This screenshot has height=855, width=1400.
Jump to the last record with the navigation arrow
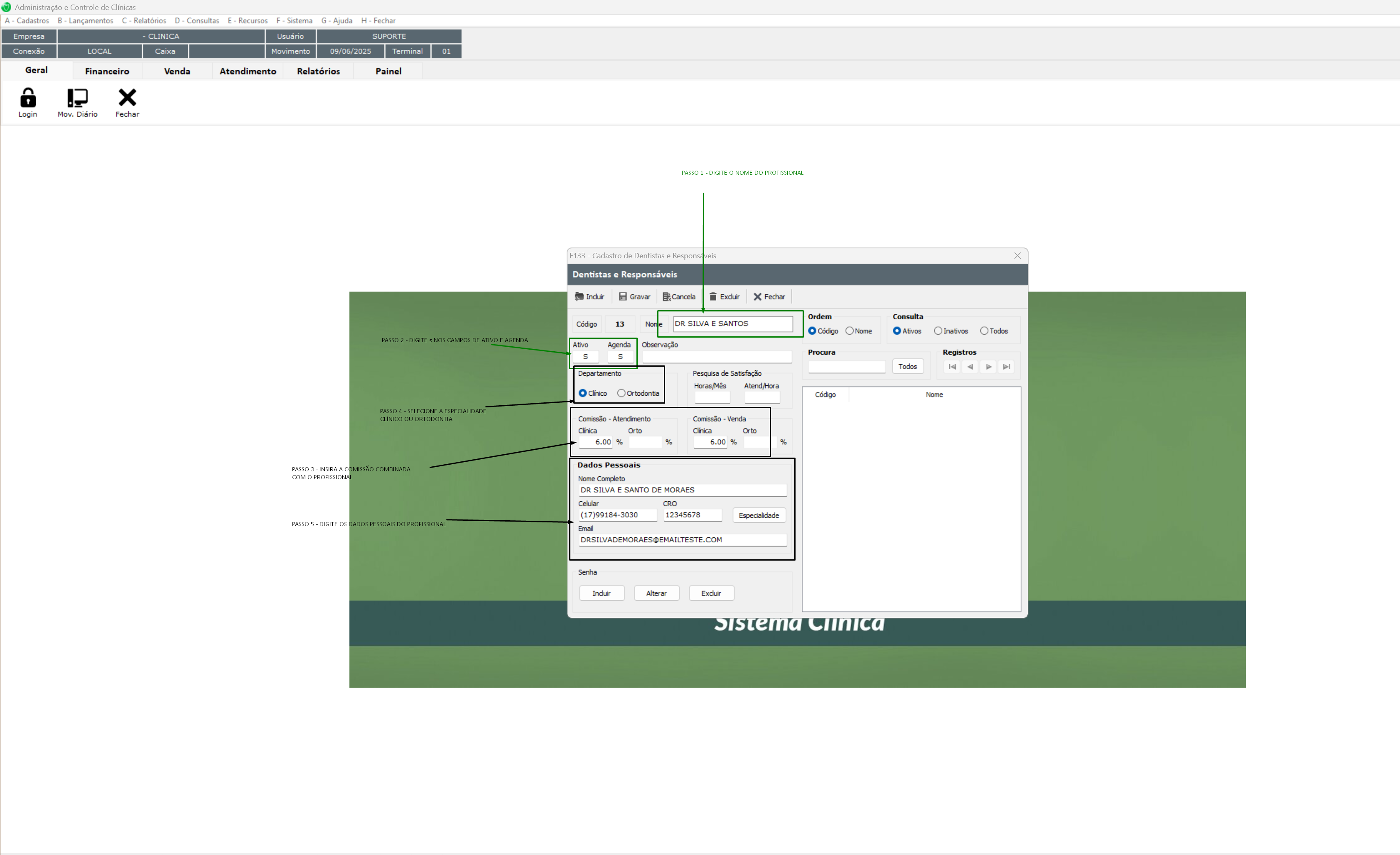click(1006, 367)
